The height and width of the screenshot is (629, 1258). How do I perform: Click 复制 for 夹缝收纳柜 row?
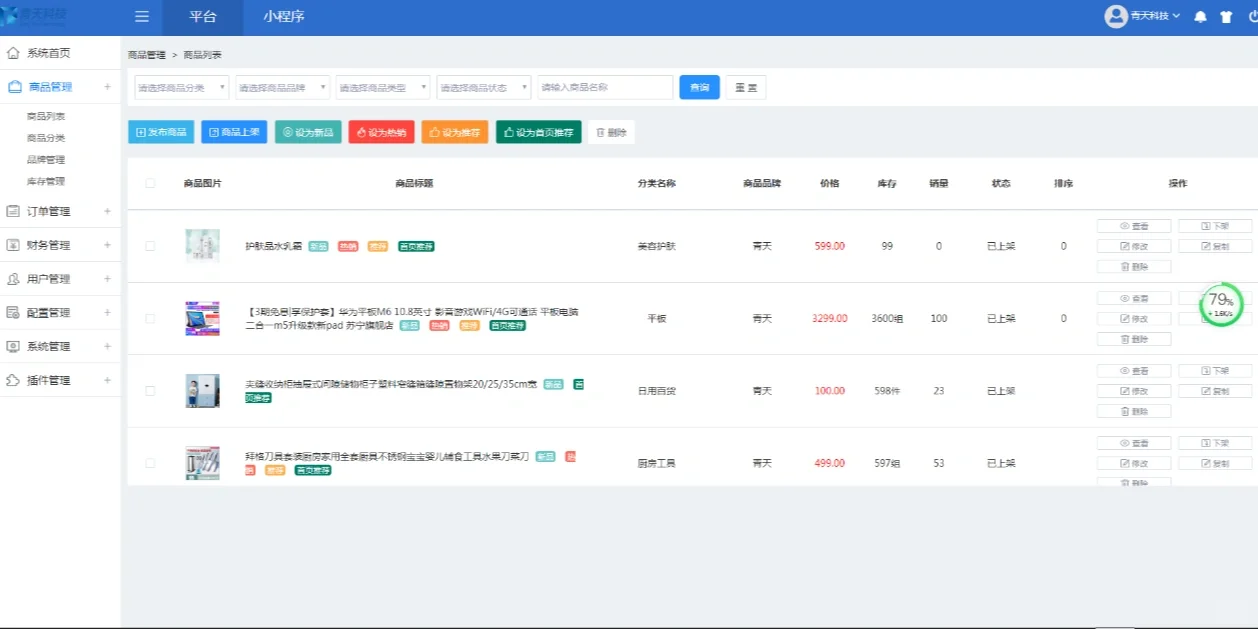click(1215, 391)
